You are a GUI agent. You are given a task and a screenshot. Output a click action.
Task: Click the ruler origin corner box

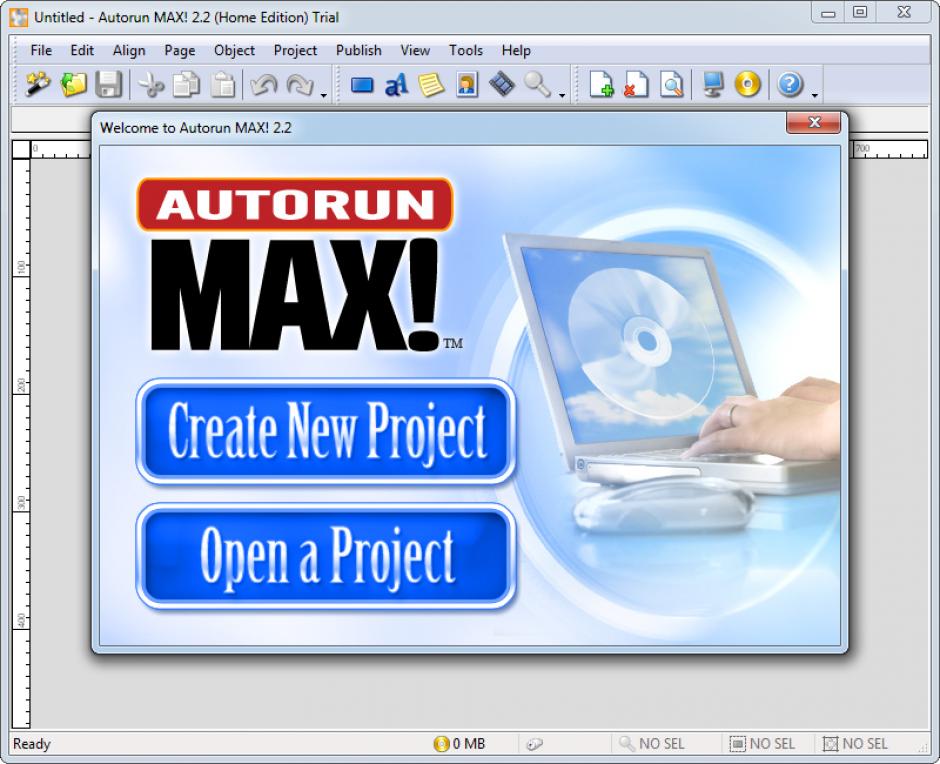click(21, 149)
